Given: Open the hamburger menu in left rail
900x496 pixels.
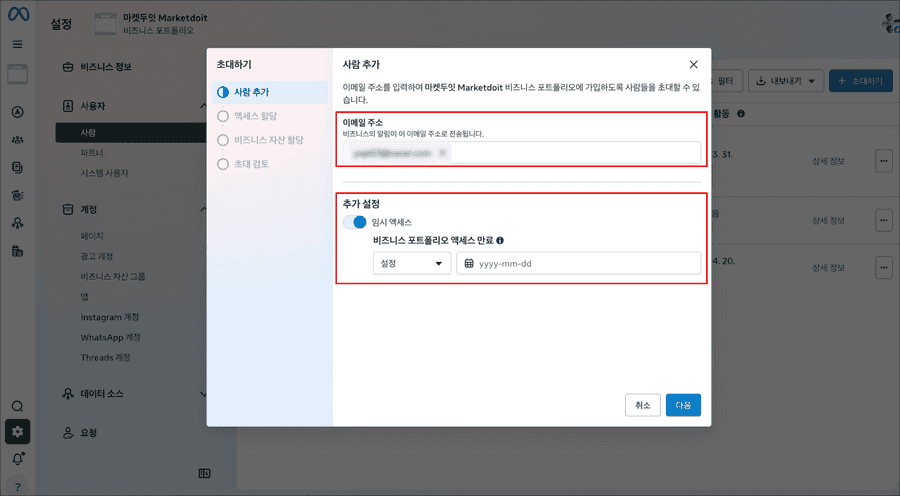Looking at the screenshot, I should click(x=18, y=44).
